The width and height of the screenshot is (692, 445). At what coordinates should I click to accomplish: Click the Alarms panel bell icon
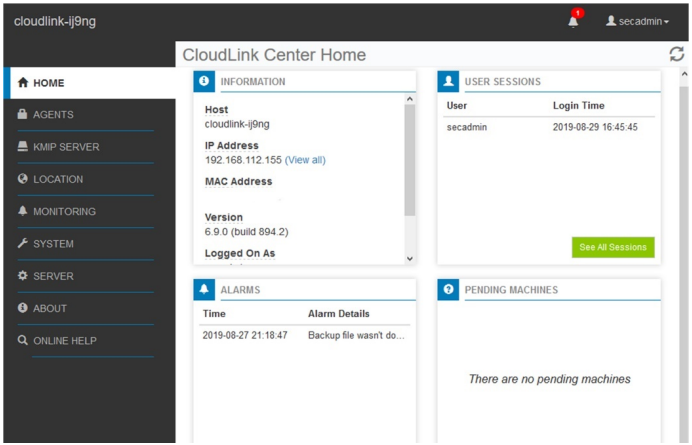(204, 290)
